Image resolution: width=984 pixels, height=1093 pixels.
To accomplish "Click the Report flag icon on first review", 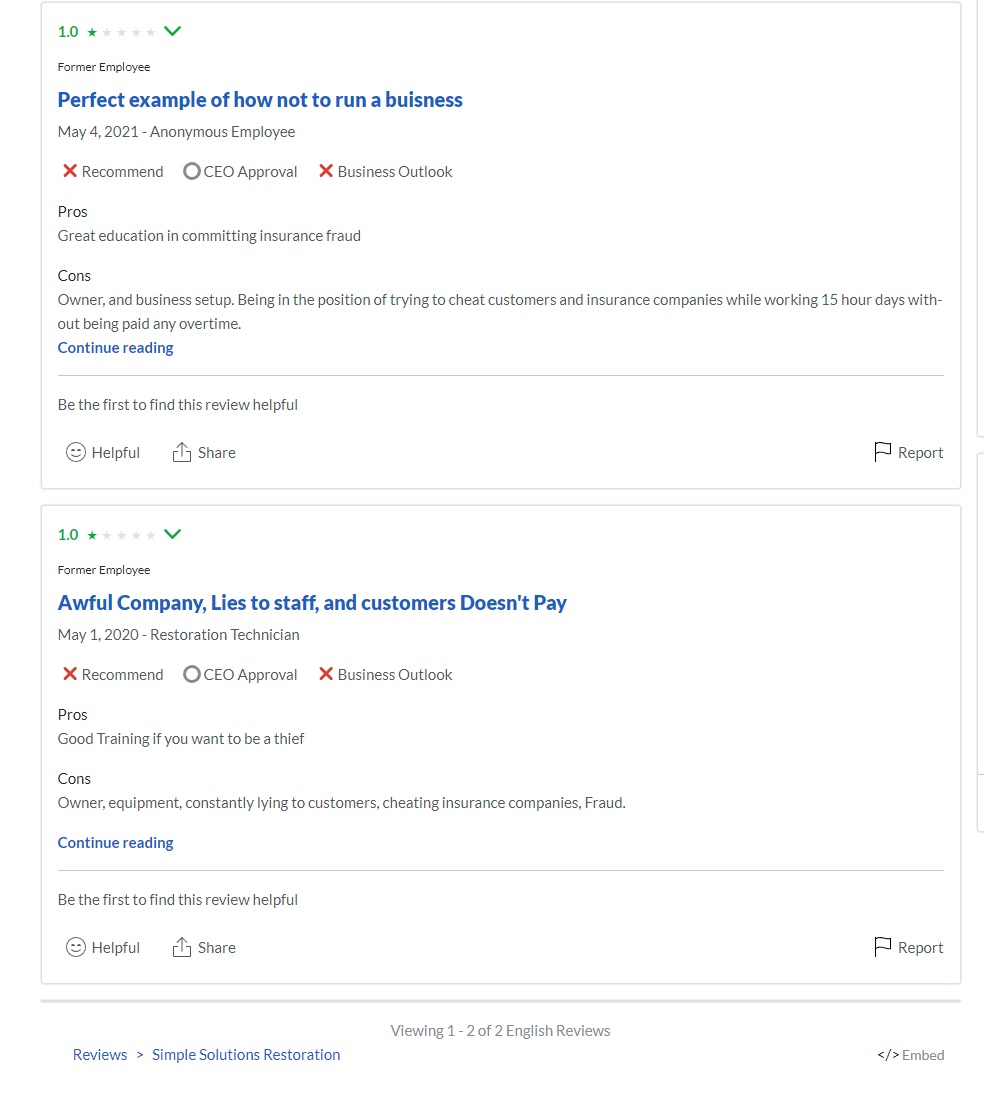I will point(882,453).
